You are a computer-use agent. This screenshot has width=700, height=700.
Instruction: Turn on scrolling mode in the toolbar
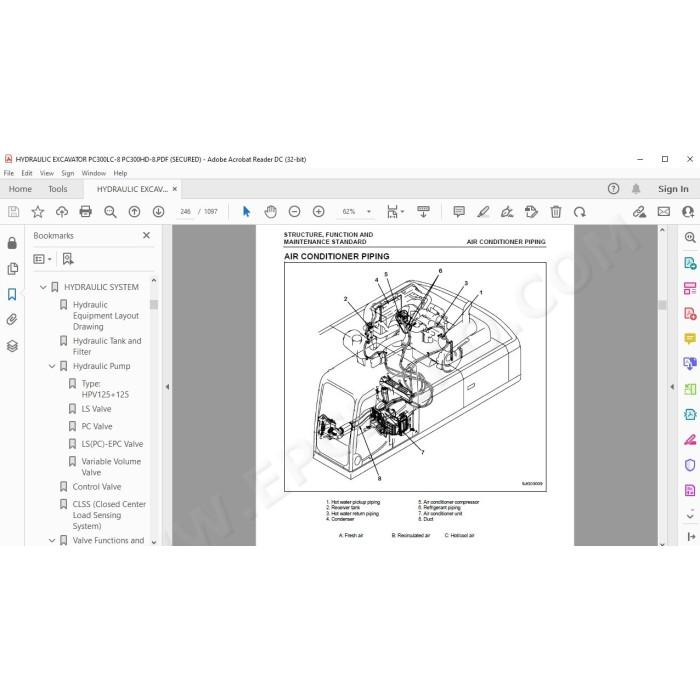click(423, 212)
